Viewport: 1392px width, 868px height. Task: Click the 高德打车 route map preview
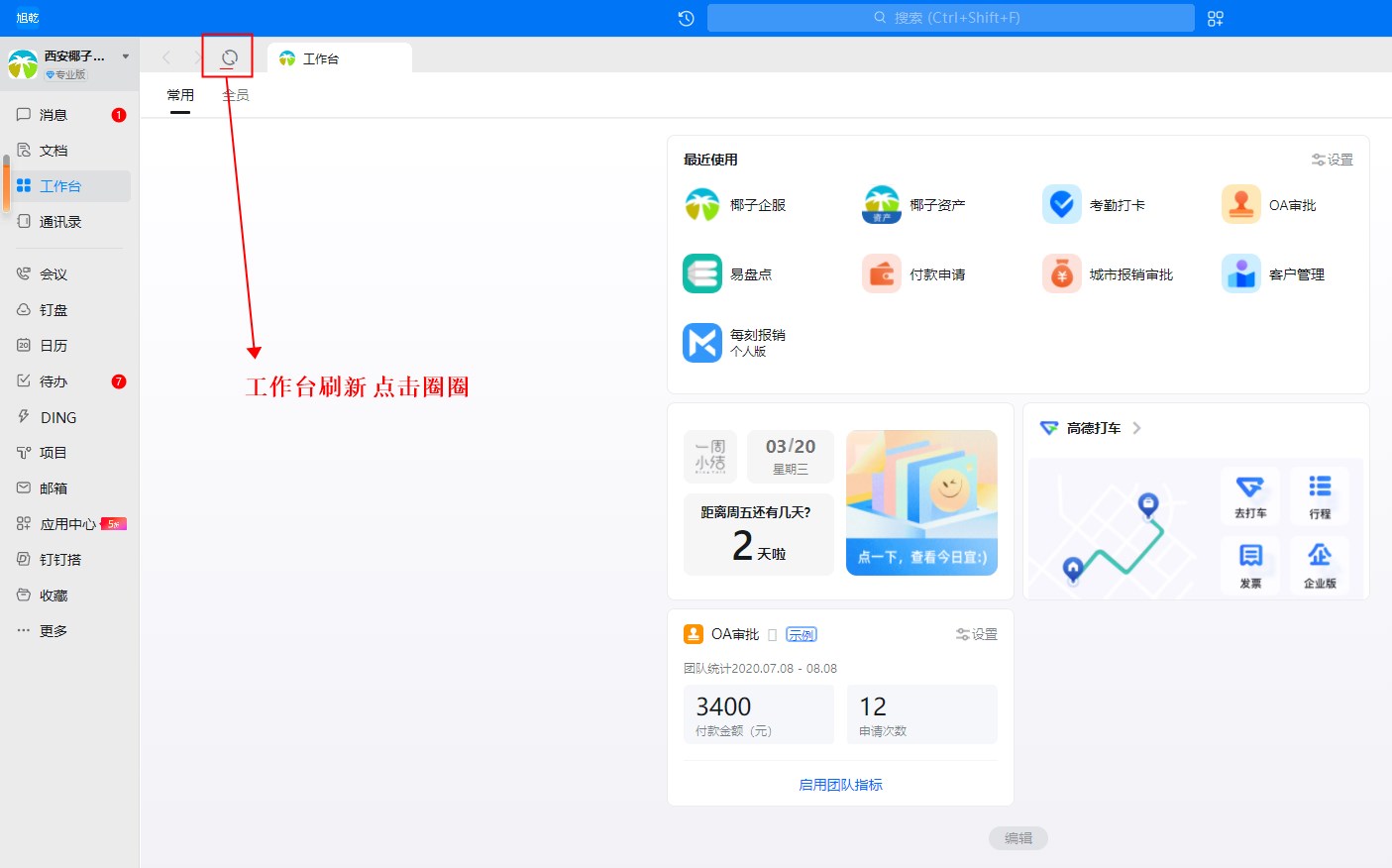(1119, 529)
